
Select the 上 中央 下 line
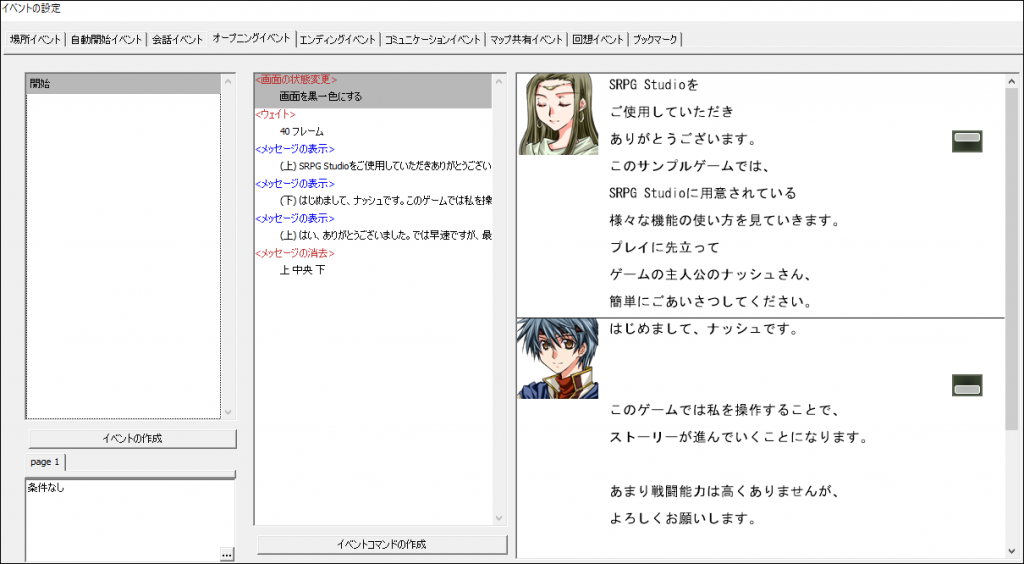coord(302,270)
